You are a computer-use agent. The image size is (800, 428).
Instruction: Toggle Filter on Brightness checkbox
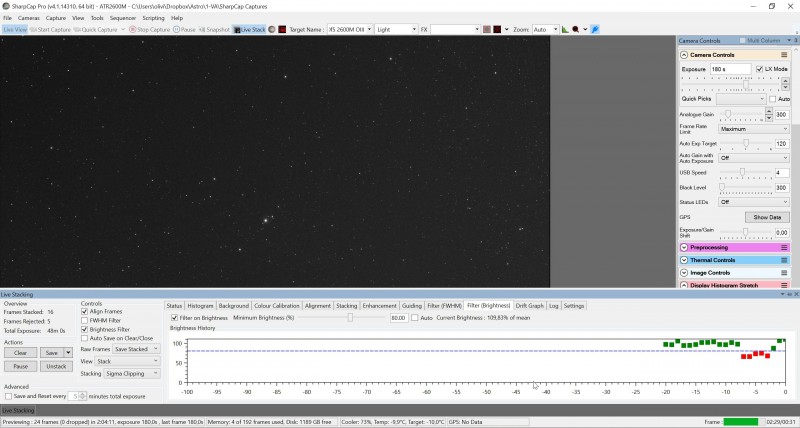click(x=174, y=318)
